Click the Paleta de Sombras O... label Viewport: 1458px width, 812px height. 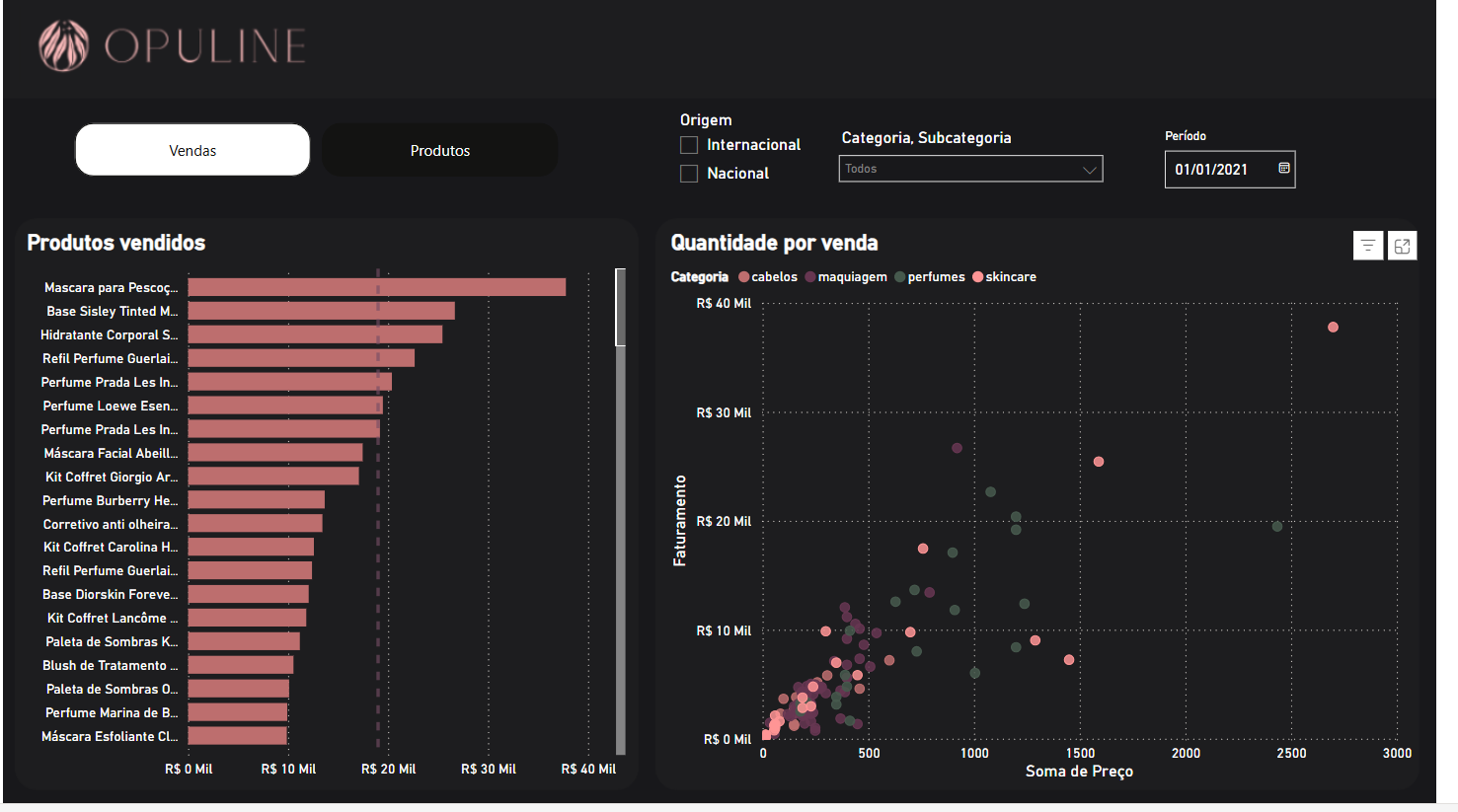click(112, 689)
